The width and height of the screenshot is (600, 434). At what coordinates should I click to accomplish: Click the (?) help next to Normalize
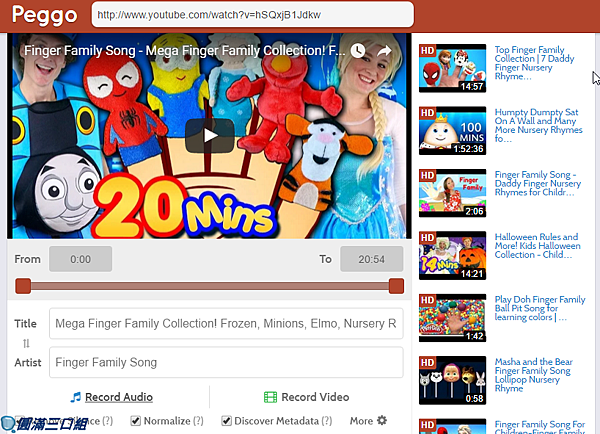pos(198,421)
